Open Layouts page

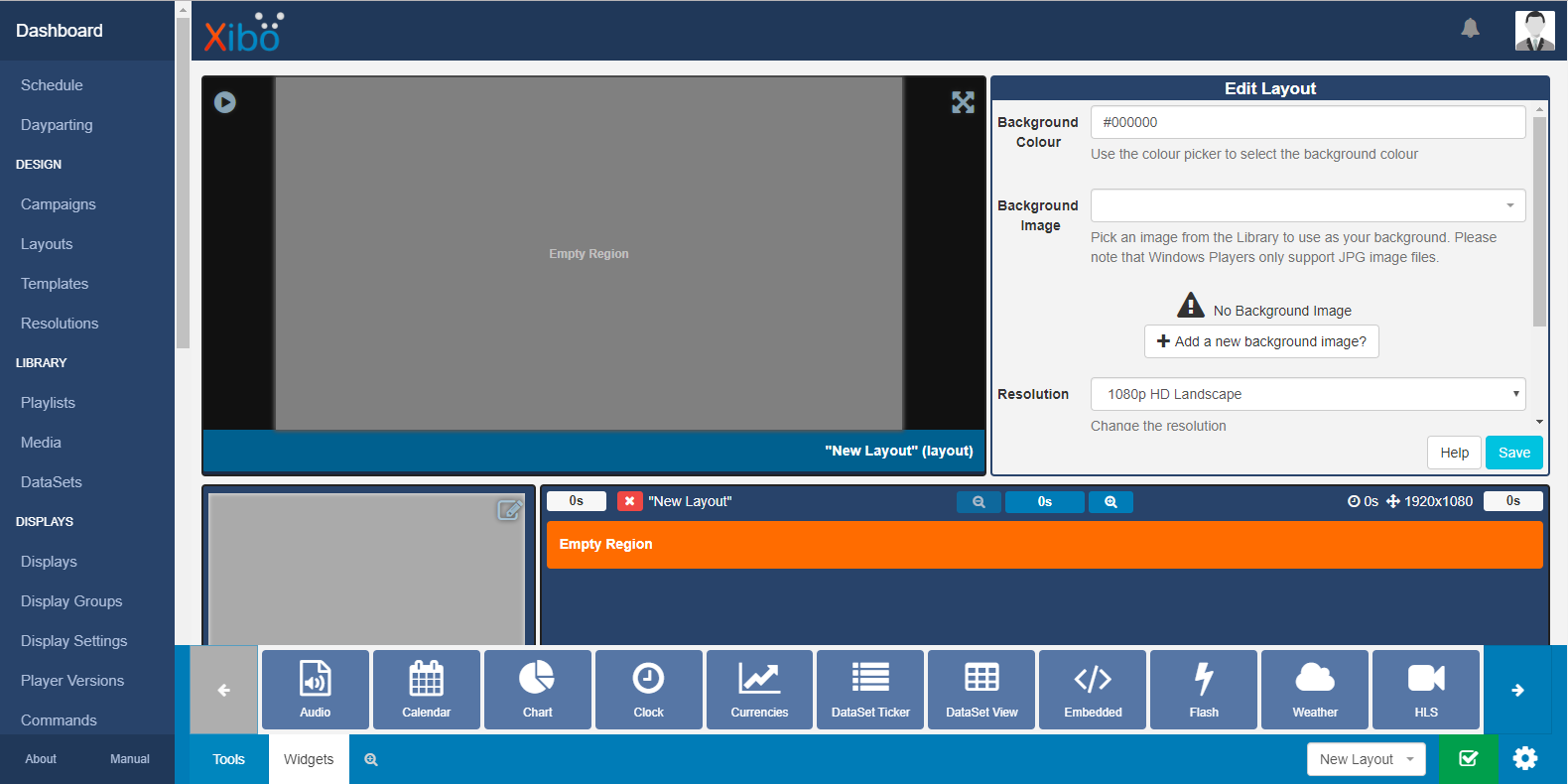pos(47,244)
